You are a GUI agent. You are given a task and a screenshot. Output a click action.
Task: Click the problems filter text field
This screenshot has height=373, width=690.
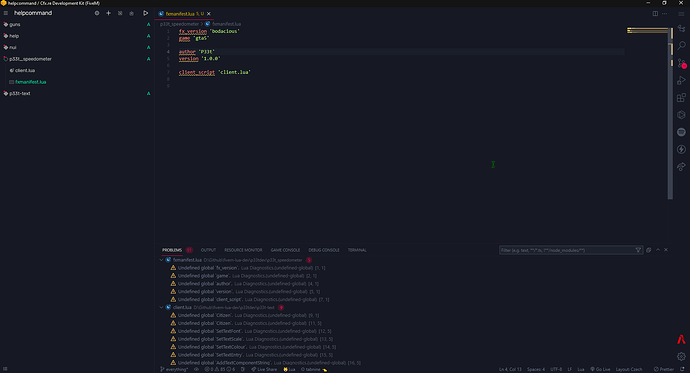[567, 250]
